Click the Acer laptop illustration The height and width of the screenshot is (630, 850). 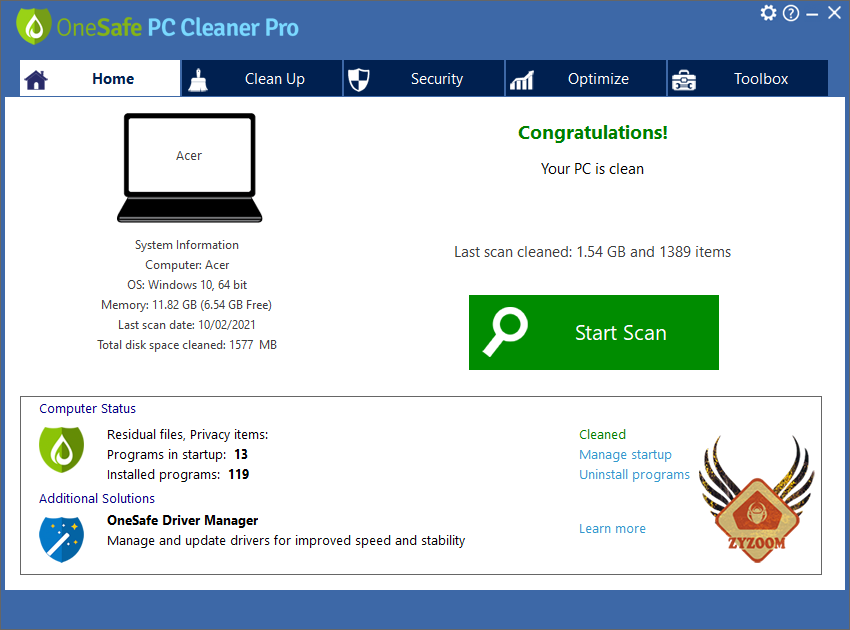coord(189,168)
